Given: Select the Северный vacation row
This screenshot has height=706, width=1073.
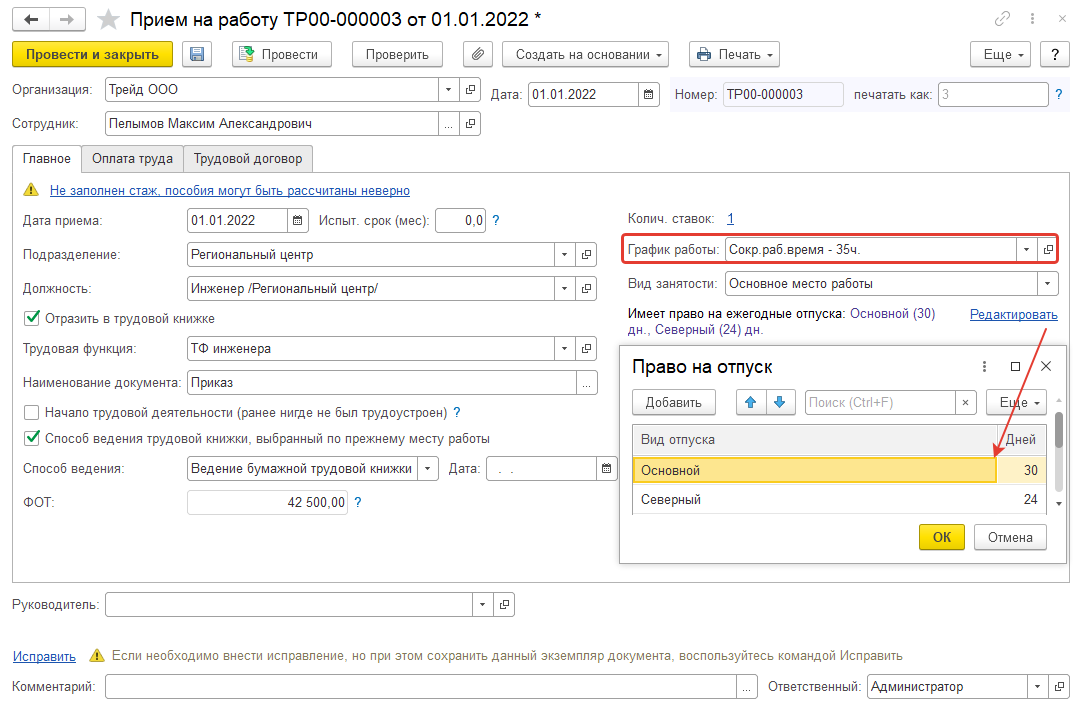Looking at the screenshot, I should coord(840,499).
